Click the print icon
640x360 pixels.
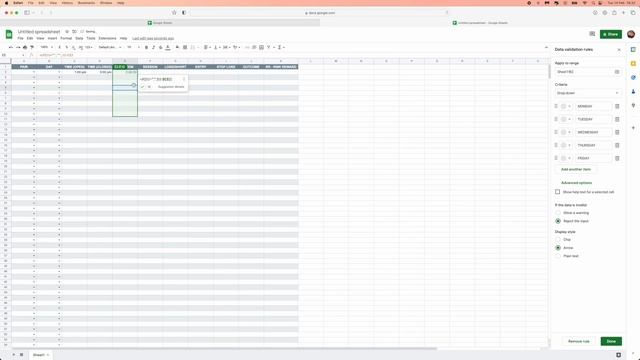(25, 47)
